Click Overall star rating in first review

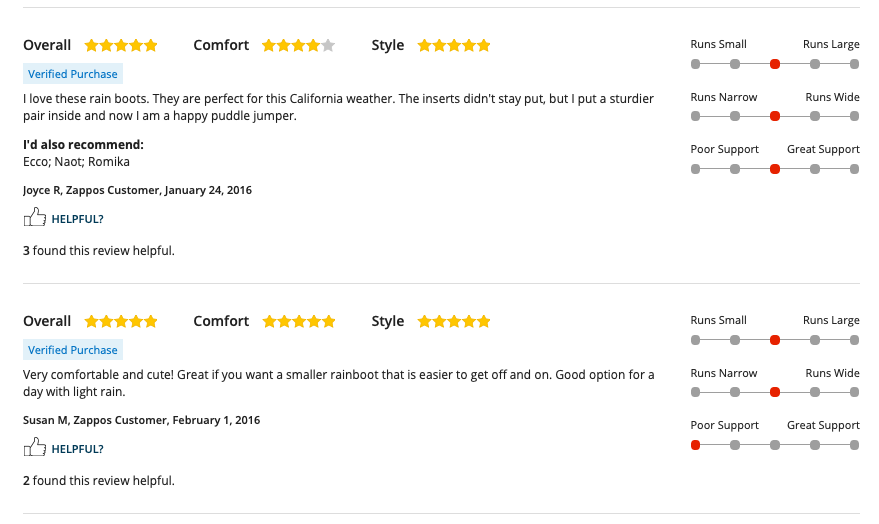click(x=121, y=45)
